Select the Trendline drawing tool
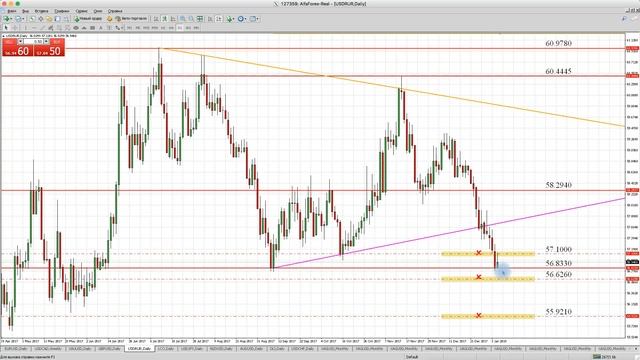This screenshot has width=640, height=360. [43, 28]
